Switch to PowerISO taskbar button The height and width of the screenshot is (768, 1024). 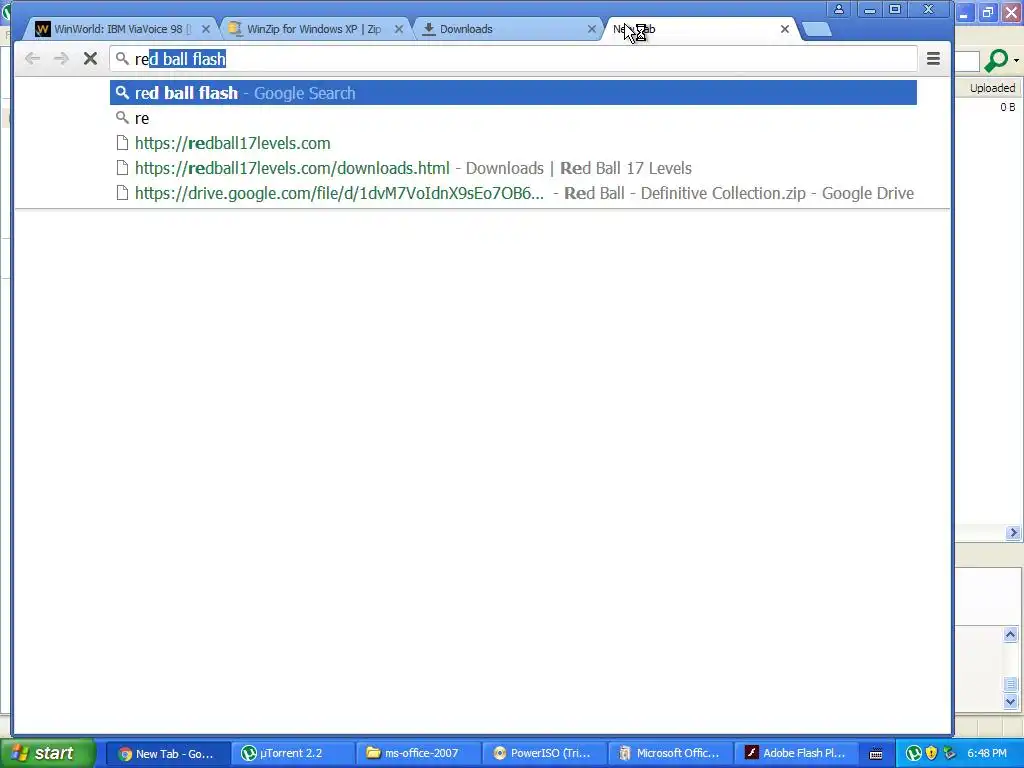544,753
